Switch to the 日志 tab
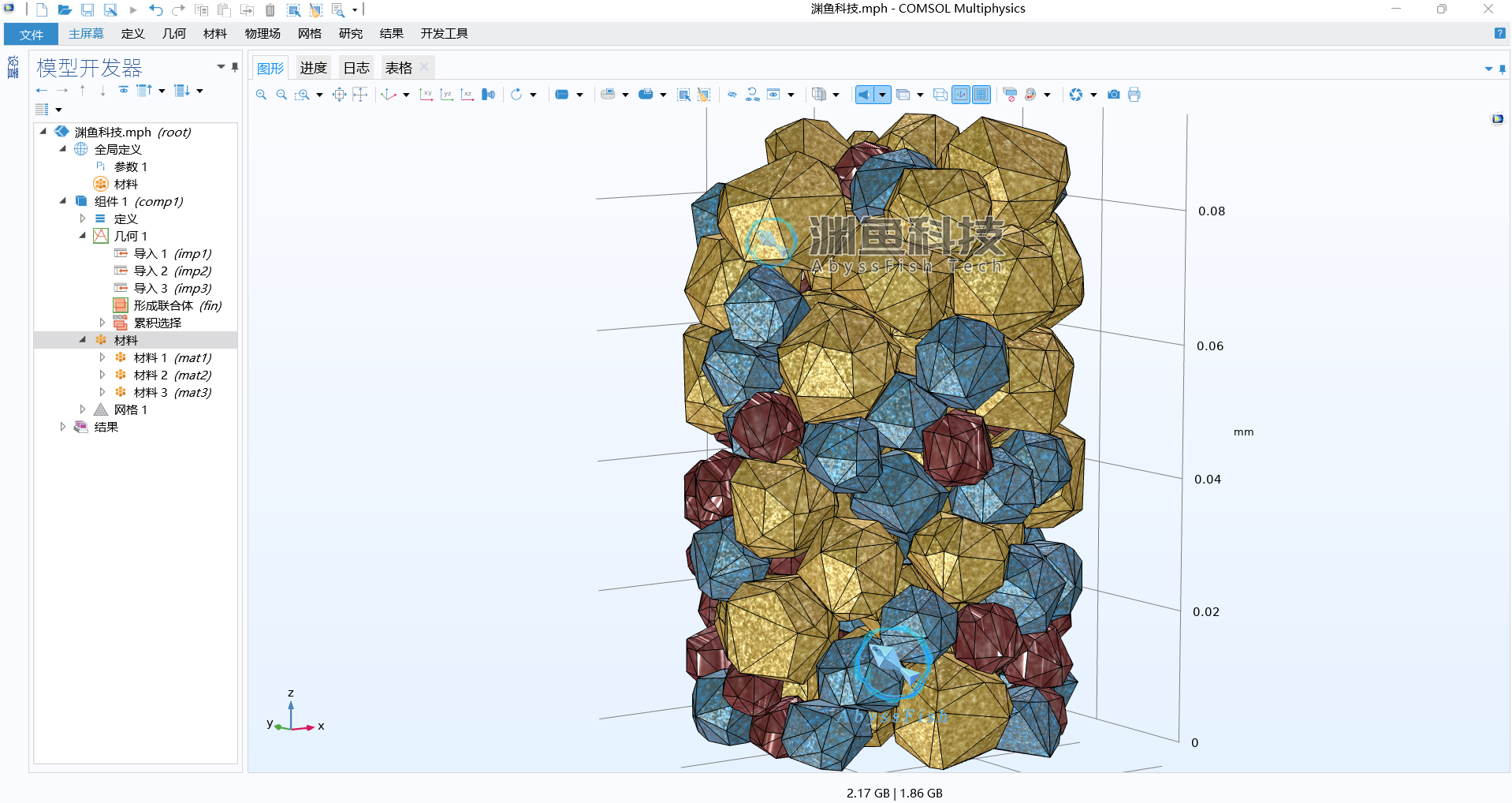The image size is (1512, 803). coord(356,68)
